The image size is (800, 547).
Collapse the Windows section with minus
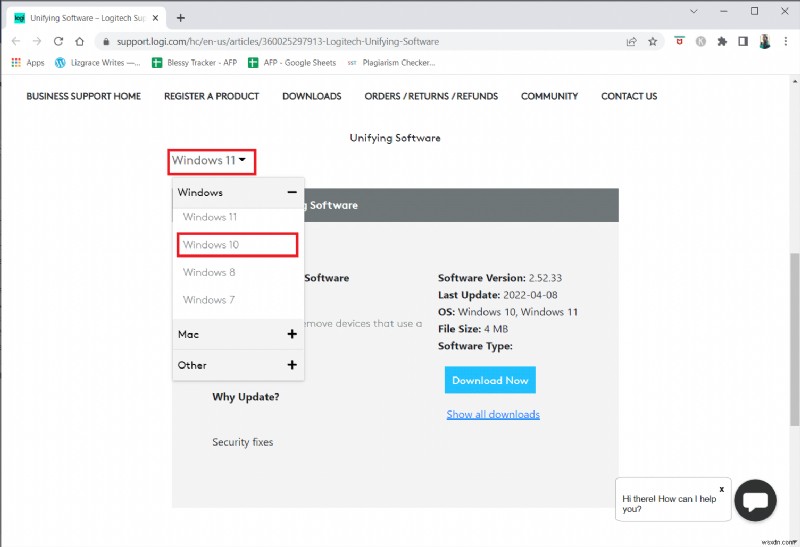tap(292, 192)
